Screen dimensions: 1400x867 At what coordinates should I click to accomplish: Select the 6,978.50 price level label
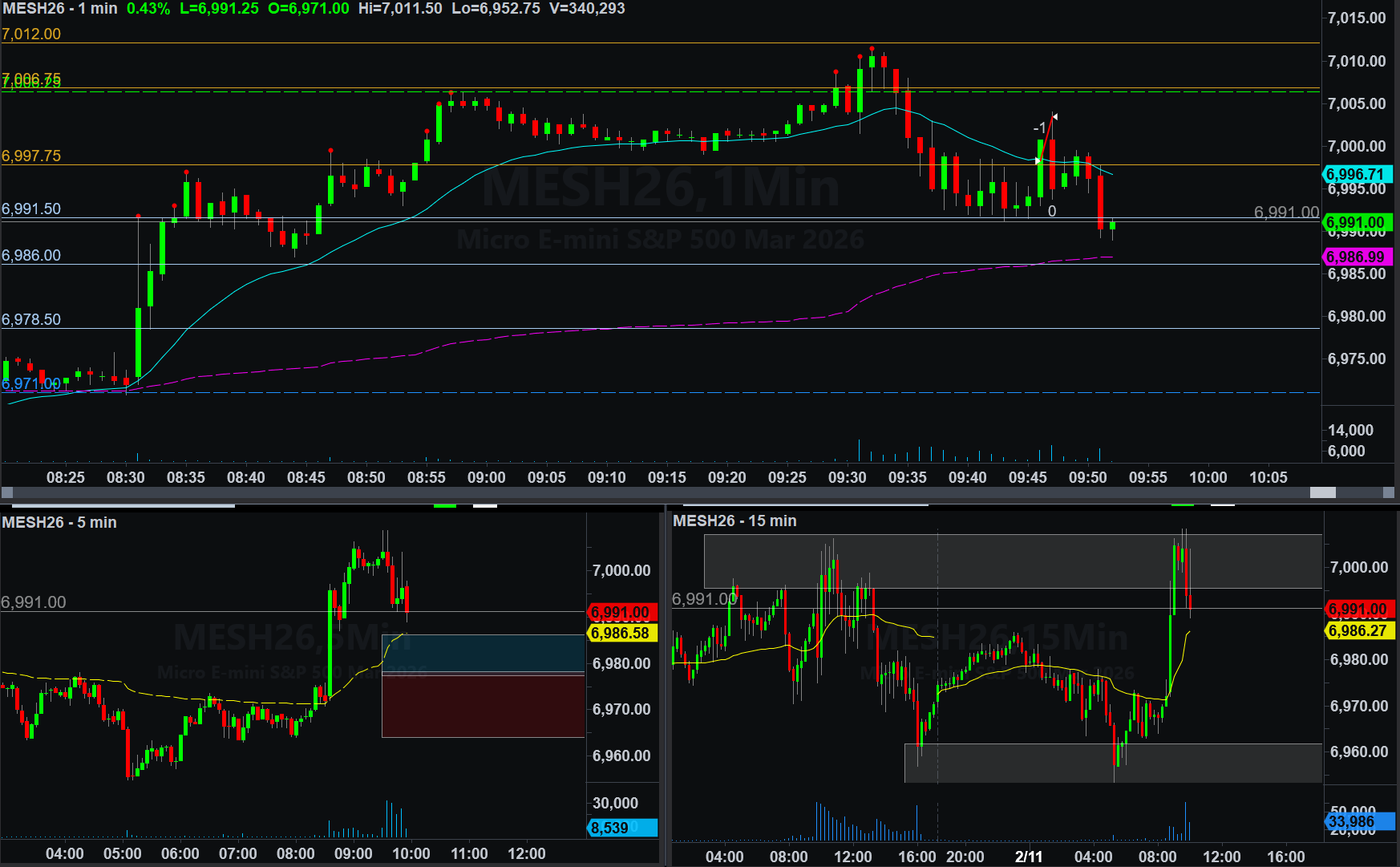pyautogui.click(x=31, y=319)
